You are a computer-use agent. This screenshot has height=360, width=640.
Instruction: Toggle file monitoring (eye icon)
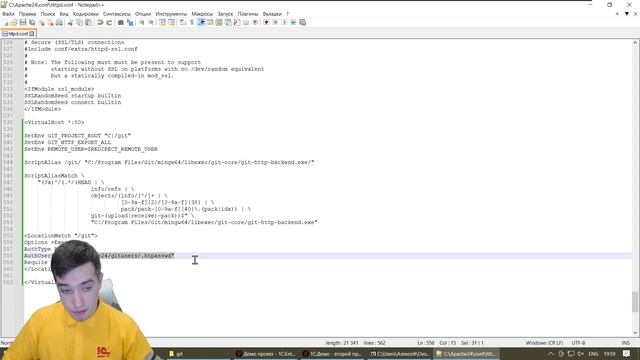click(x=255, y=22)
